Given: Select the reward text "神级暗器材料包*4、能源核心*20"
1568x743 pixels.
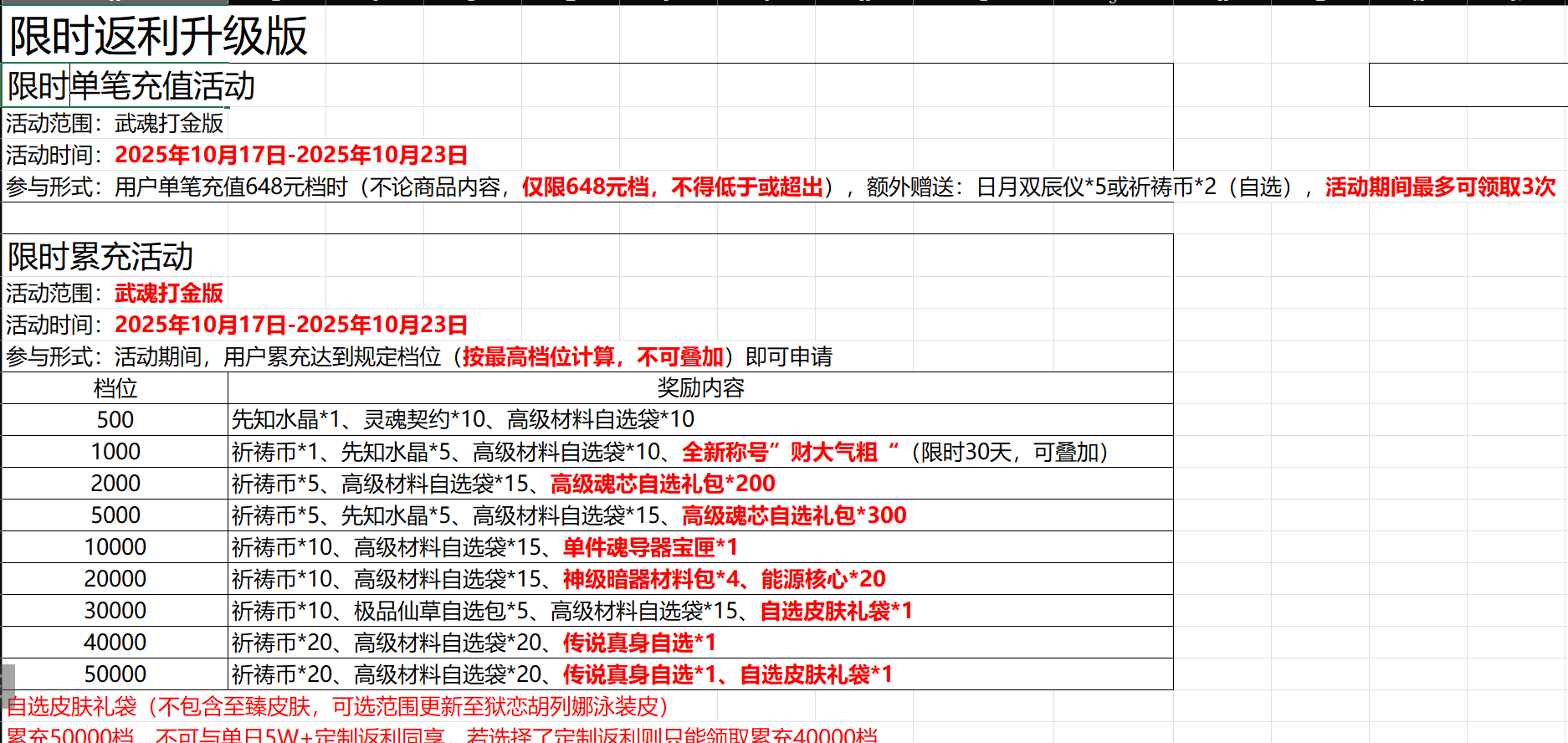Looking at the screenshot, I should click(724, 579).
